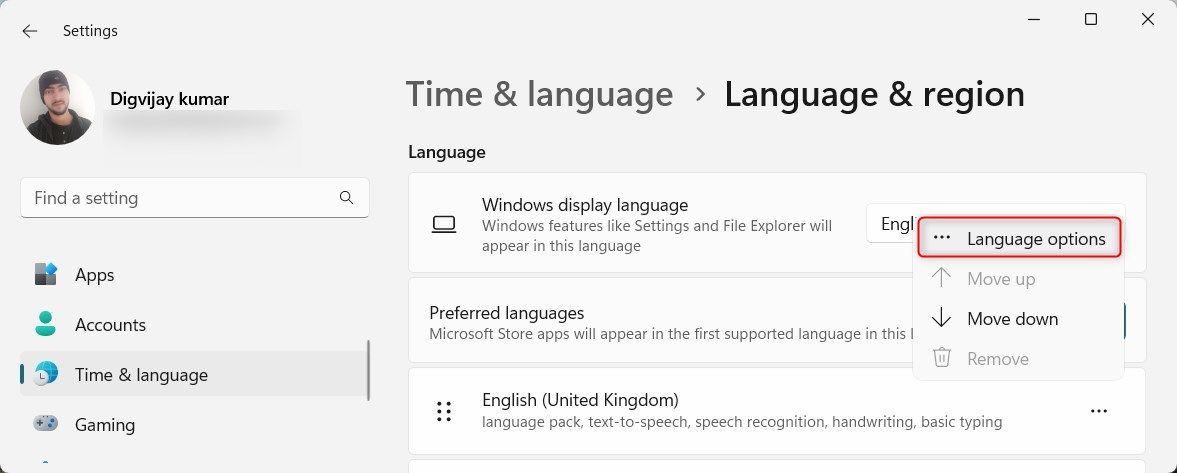Open the Gaming settings category
The height and width of the screenshot is (473, 1177).
(x=105, y=425)
